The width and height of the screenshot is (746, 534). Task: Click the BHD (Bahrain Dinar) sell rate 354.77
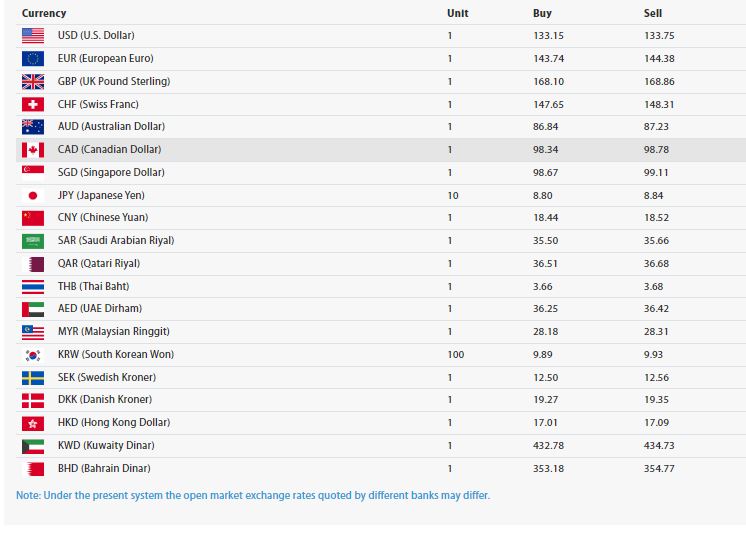coord(660,468)
